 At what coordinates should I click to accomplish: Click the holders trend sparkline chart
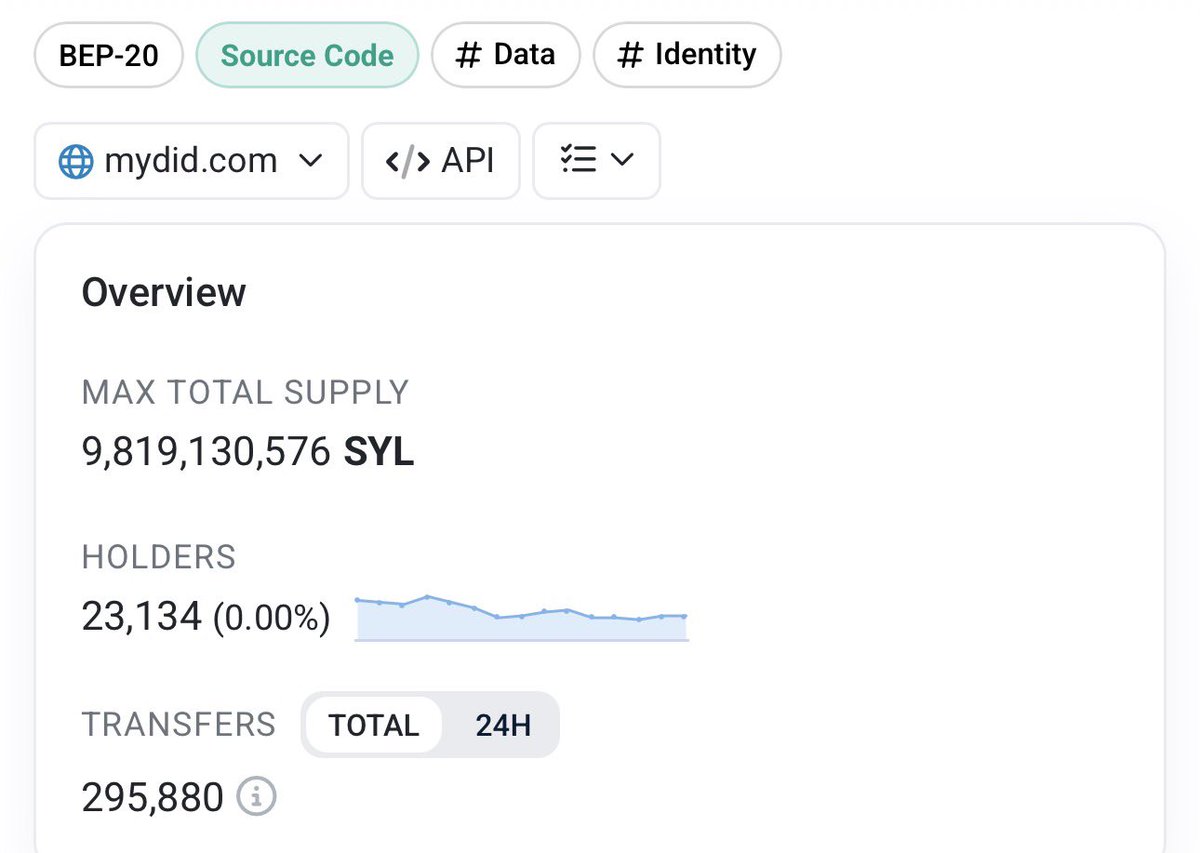point(521,617)
